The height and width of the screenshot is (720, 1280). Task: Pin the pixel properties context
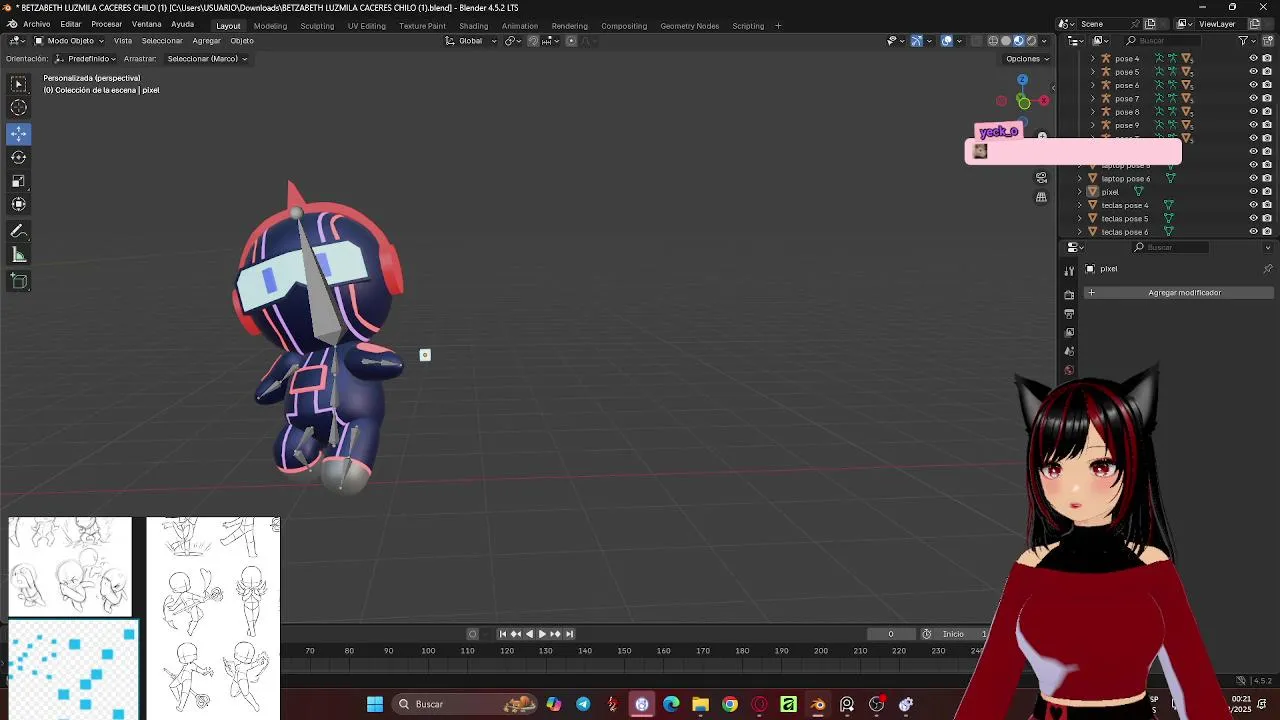[x=1268, y=269]
